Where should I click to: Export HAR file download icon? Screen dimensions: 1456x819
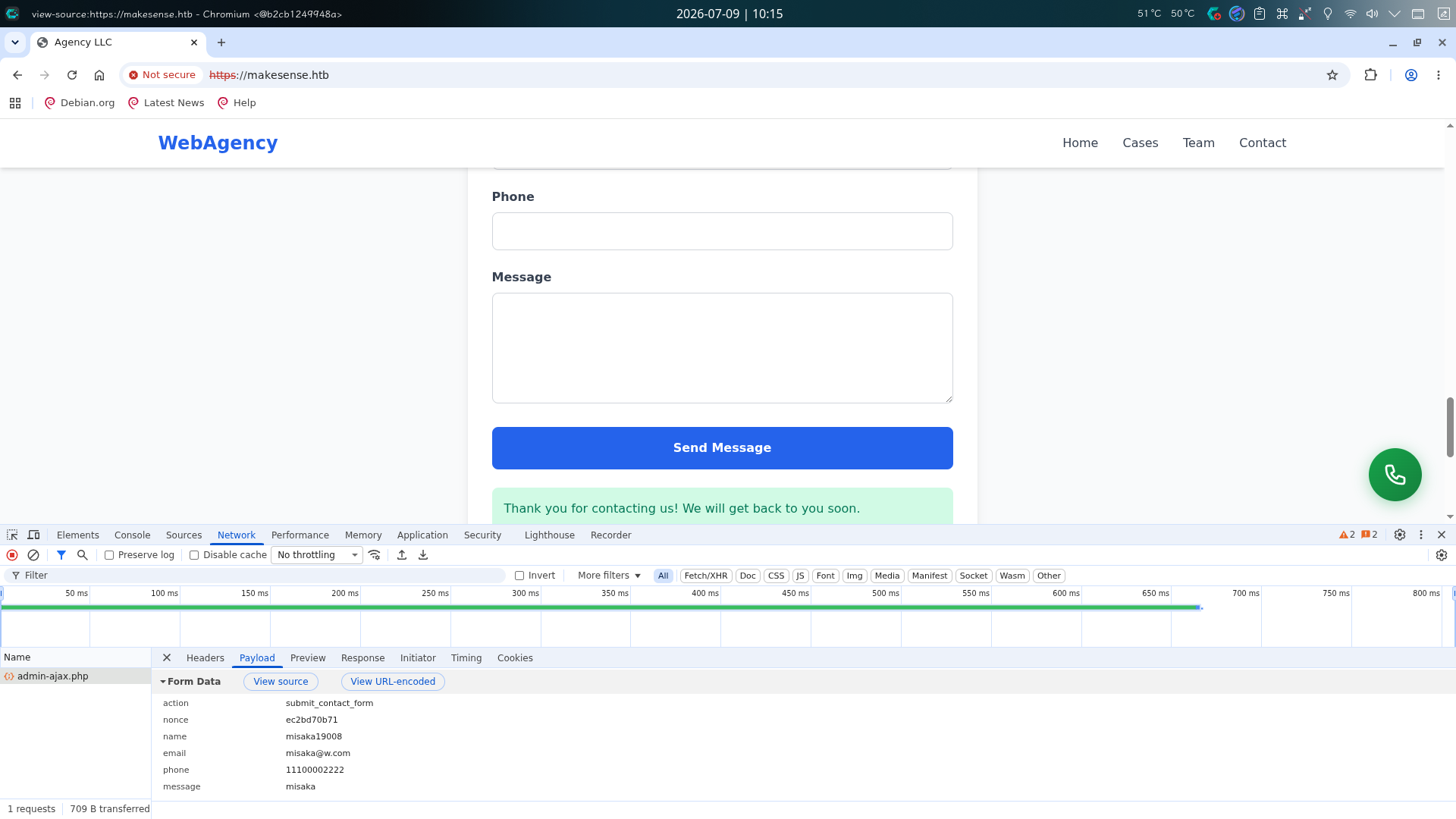pyautogui.click(x=423, y=555)
